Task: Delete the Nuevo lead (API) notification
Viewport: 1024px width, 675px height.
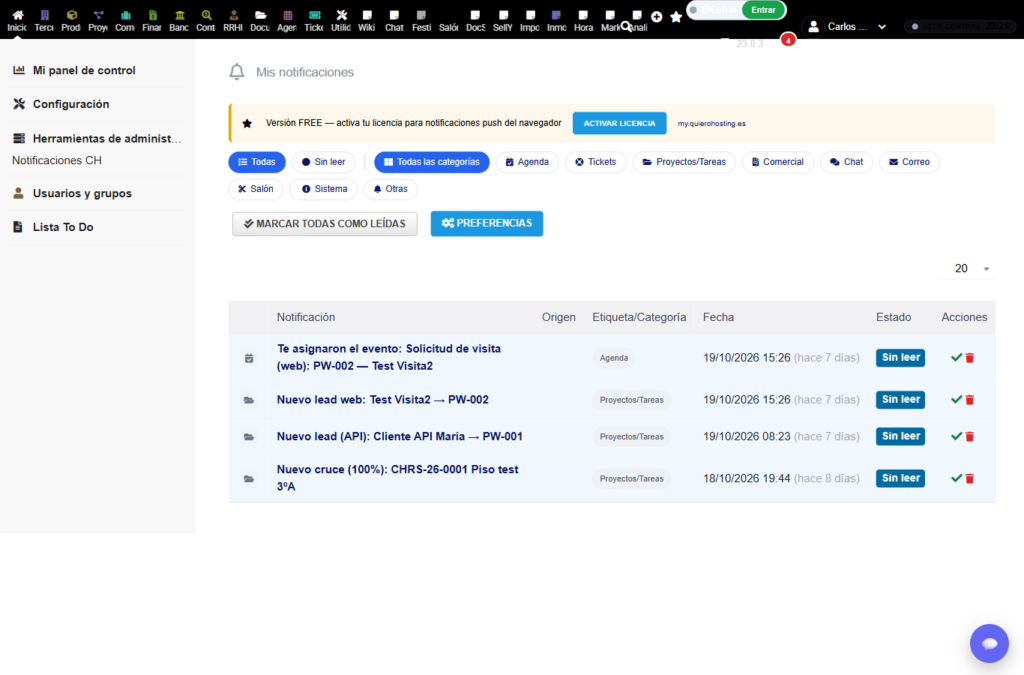Action: [970, 436]
